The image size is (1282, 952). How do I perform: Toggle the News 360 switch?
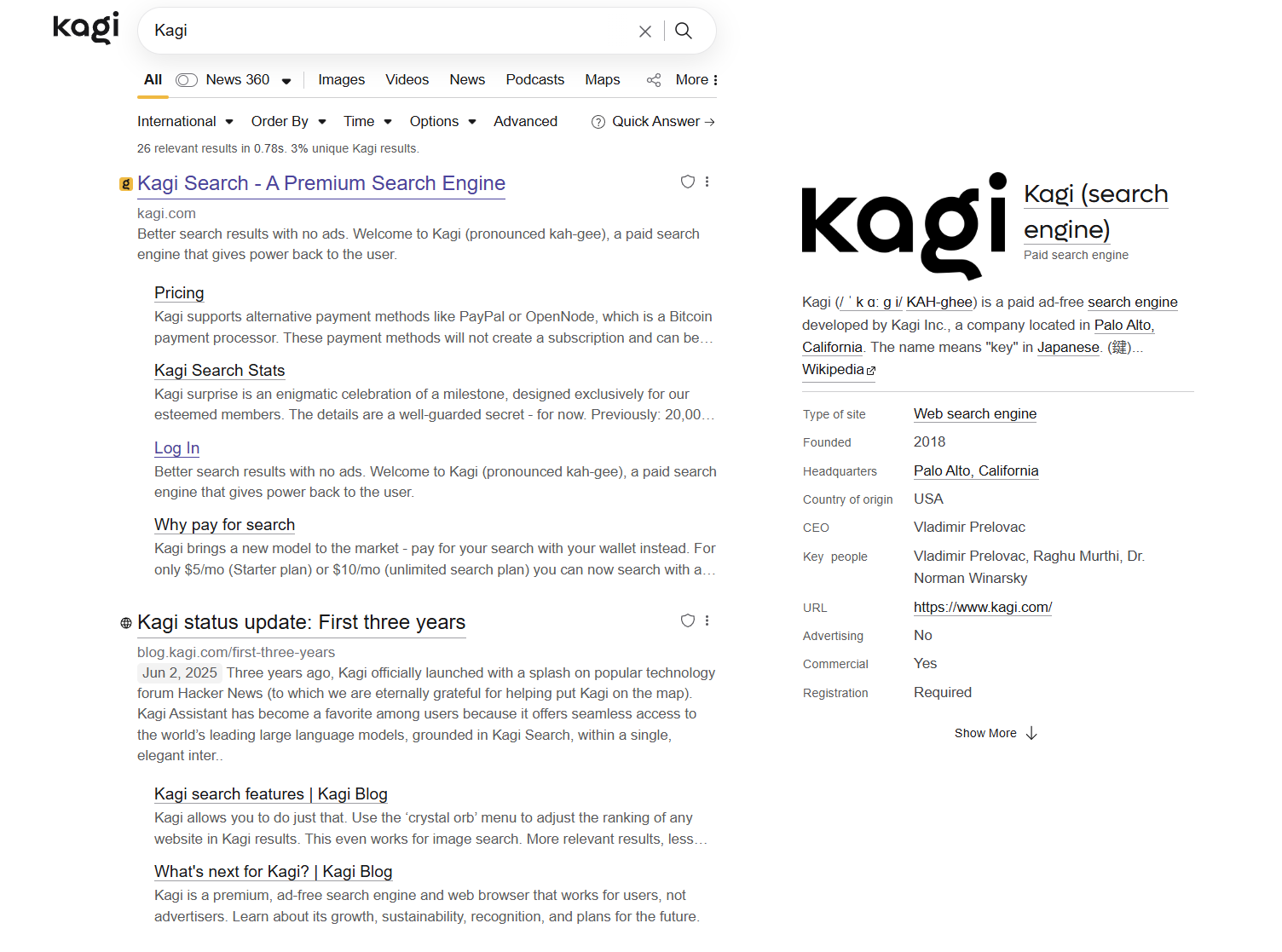pos(187,80)
